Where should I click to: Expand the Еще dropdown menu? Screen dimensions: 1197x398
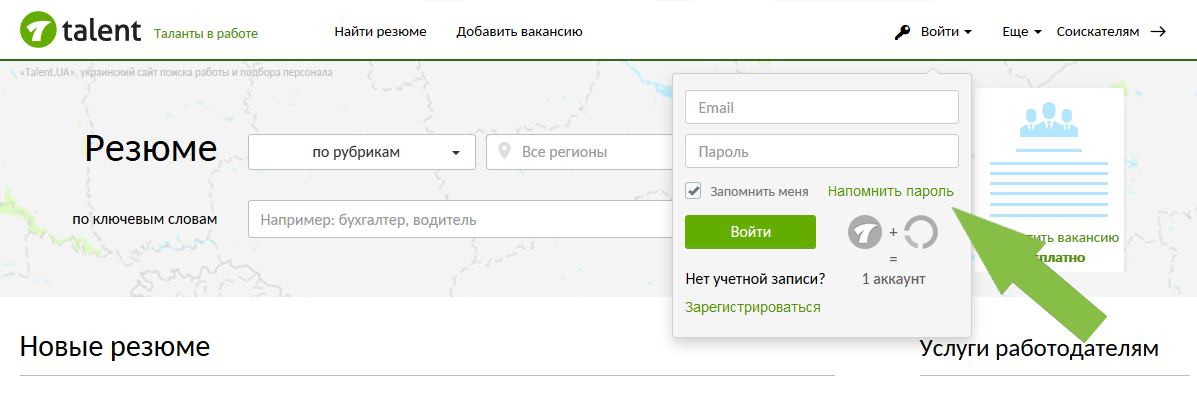click(1021, 32)
